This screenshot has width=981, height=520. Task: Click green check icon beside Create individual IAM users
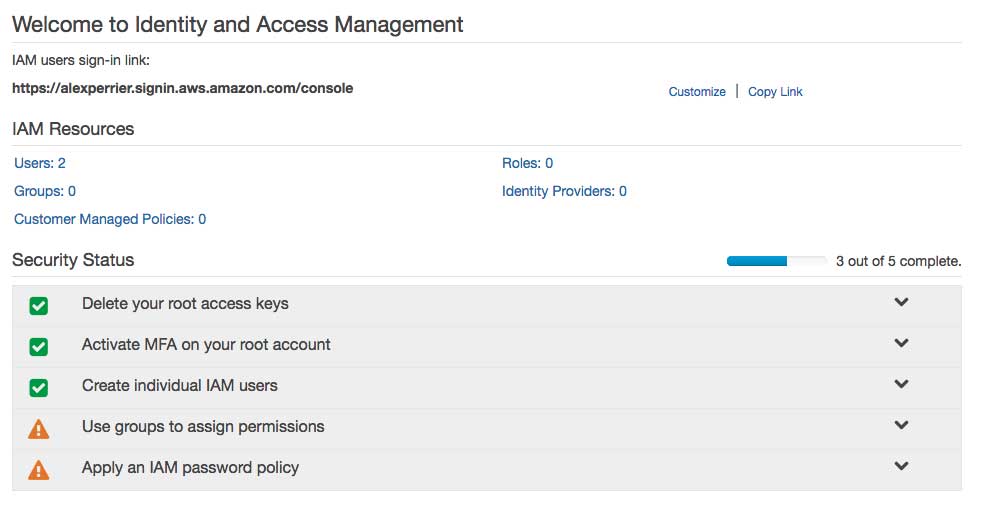tap(39, 387)
